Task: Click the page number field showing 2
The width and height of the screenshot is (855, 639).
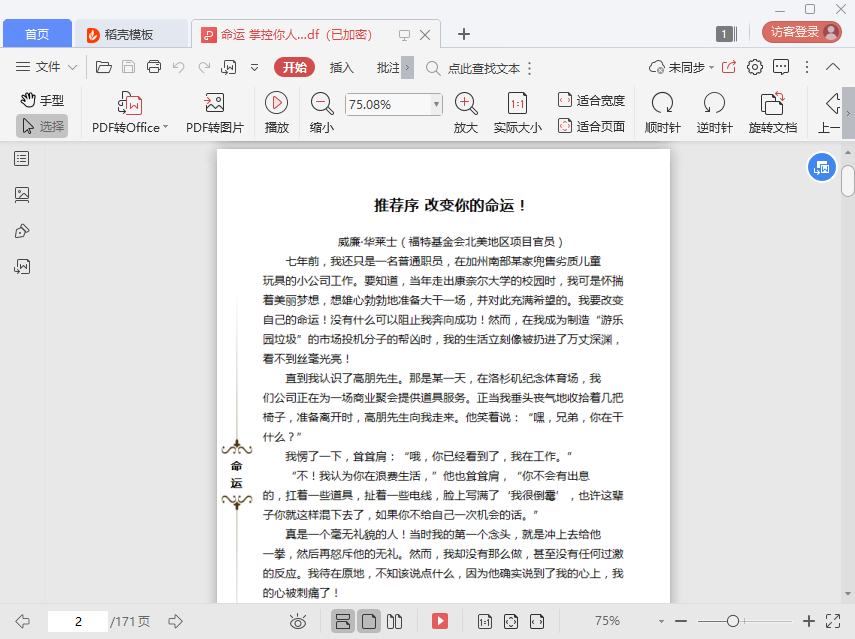Action: (78, 622)
